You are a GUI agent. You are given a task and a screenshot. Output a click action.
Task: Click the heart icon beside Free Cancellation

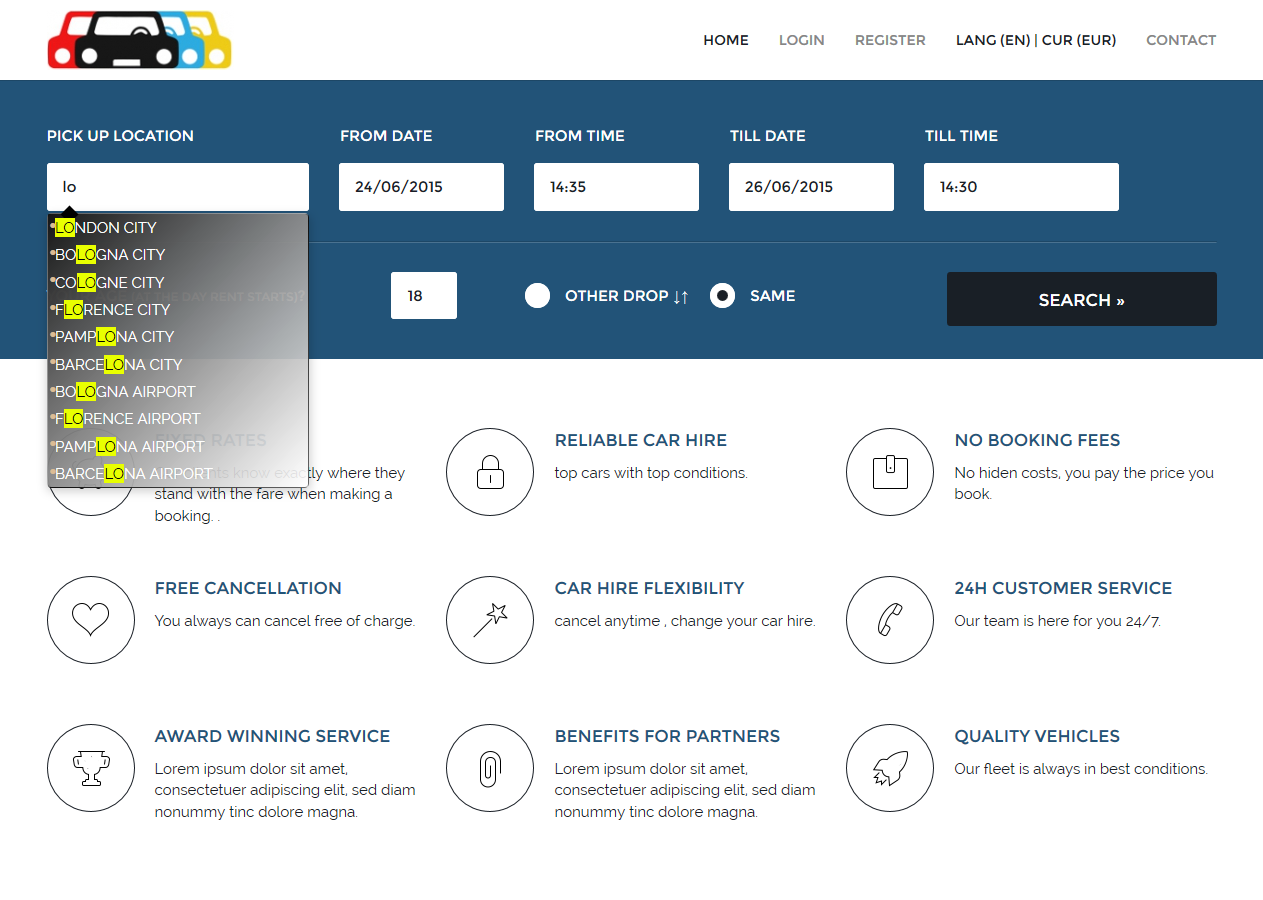[x=91, y=620]
